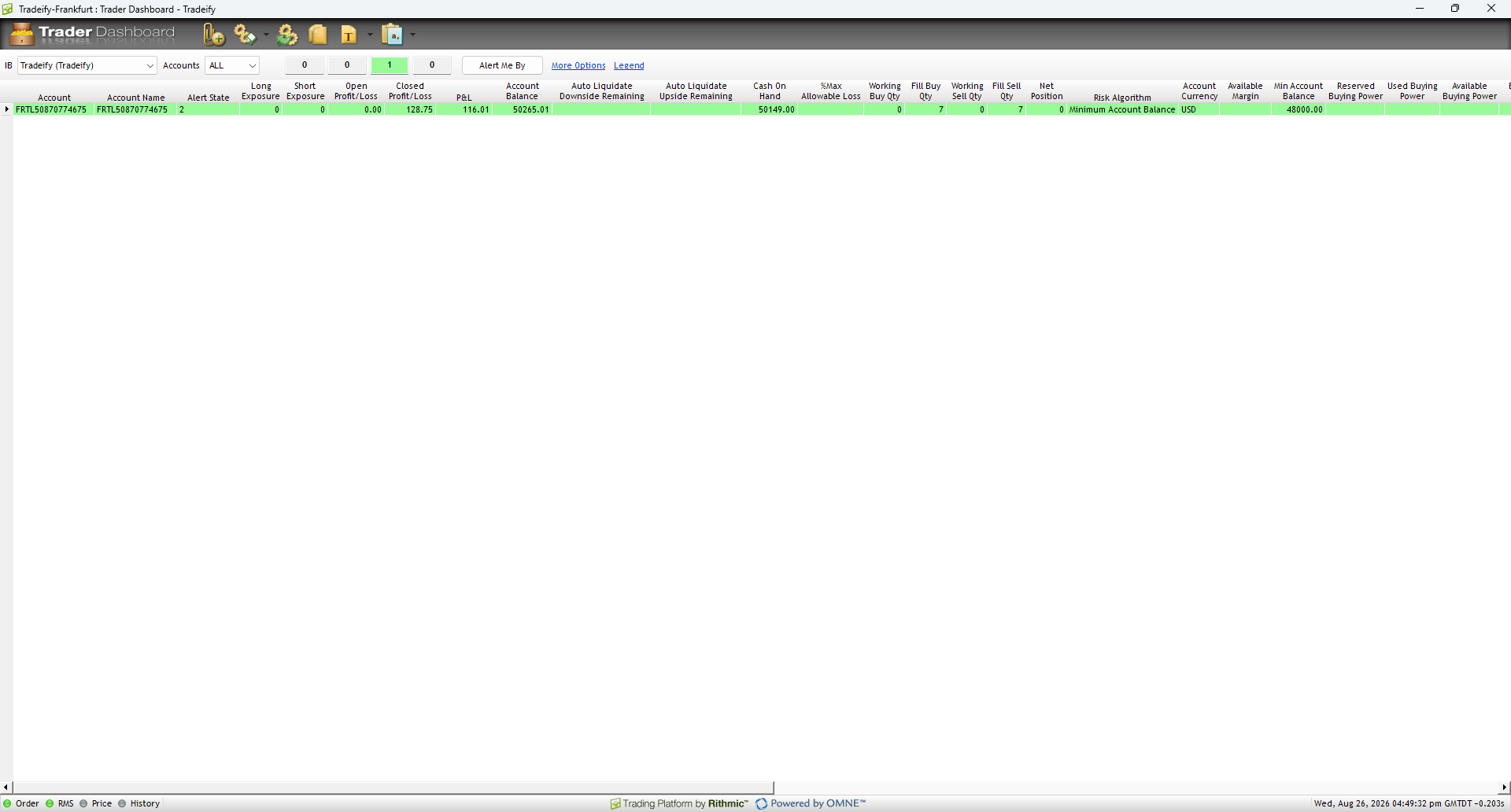Click the Fill Sell Qty column header

[1007, 91]
